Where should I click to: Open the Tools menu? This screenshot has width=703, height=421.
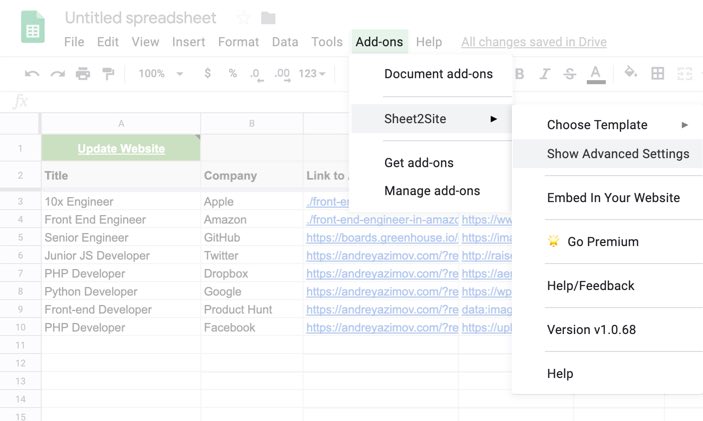(x=327, y=42)
